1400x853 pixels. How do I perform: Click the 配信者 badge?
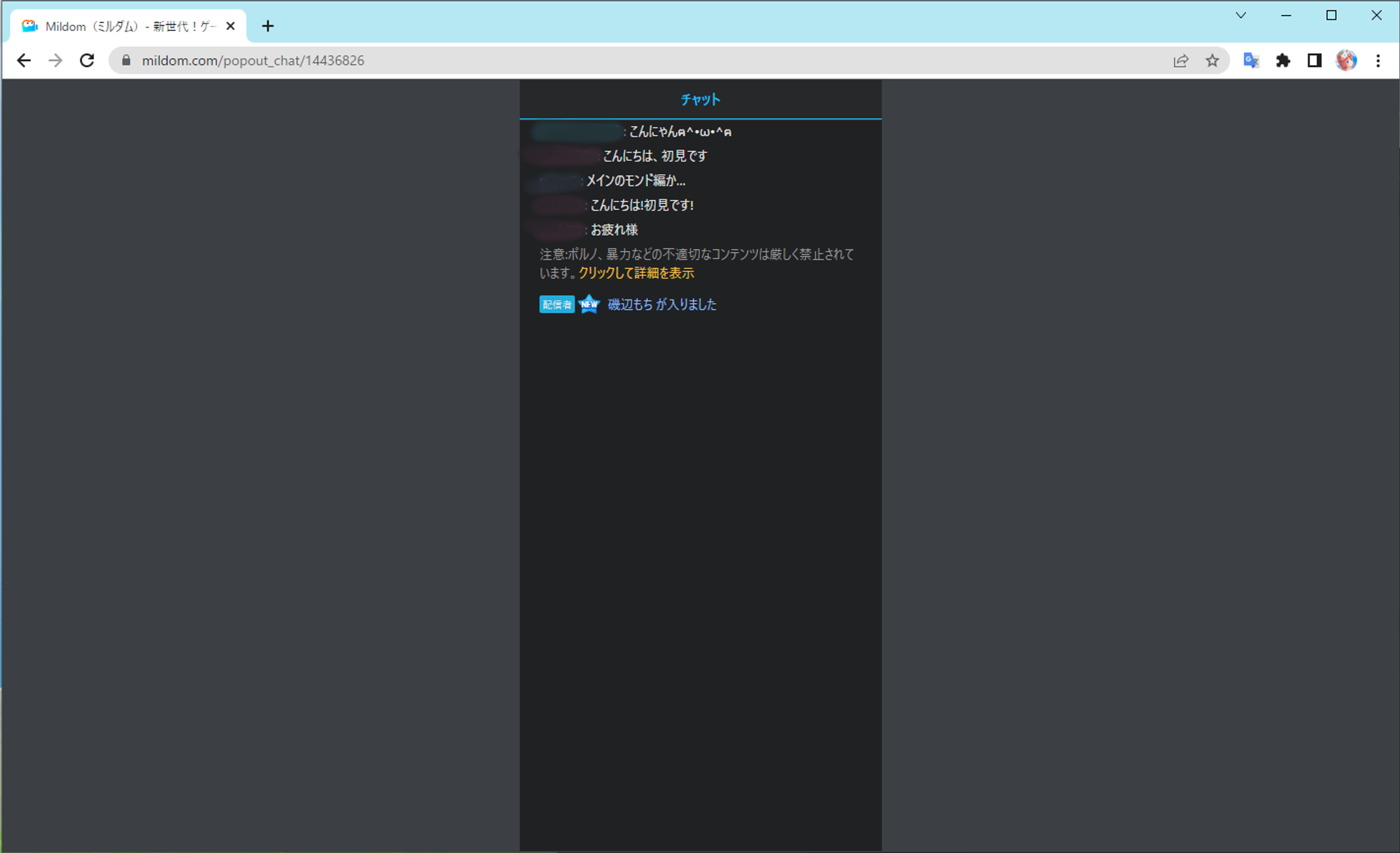tap(556, 304)
